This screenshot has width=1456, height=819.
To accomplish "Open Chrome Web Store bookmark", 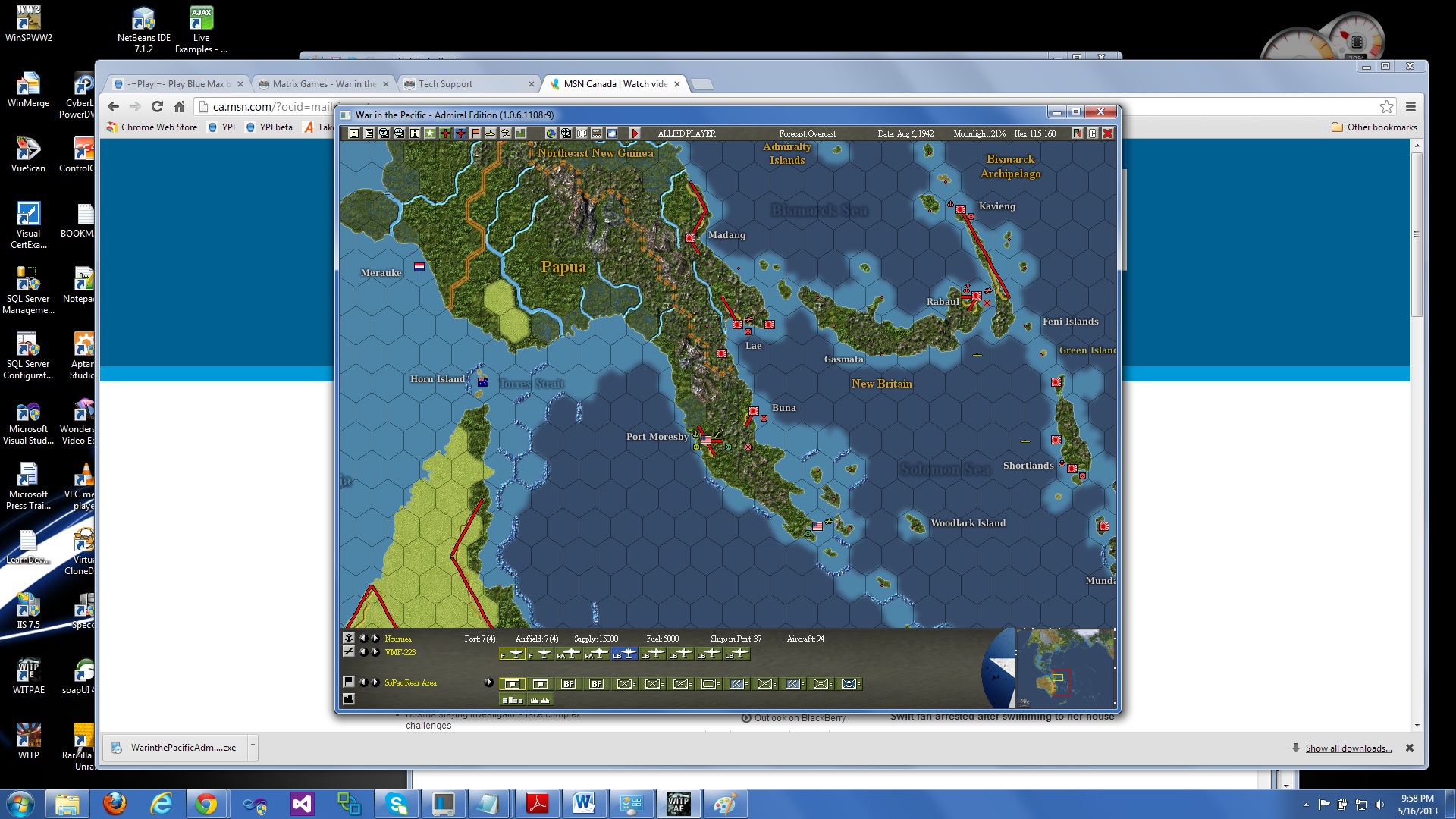I will point(152,127).
